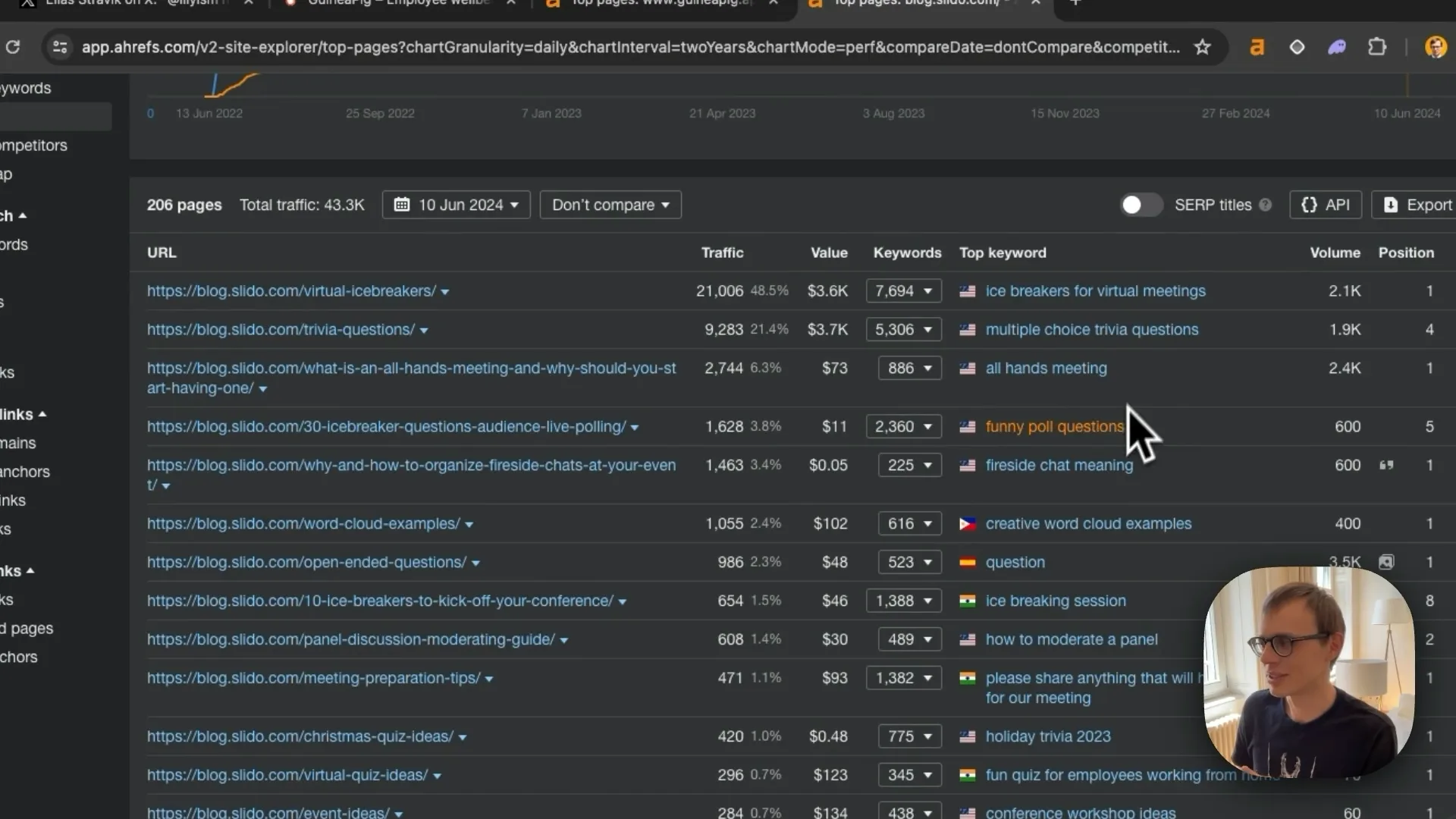1456x819 pixels.
Task: Sort by the Traffic column header
Action: pyautogui.click(x=722, y=253)
